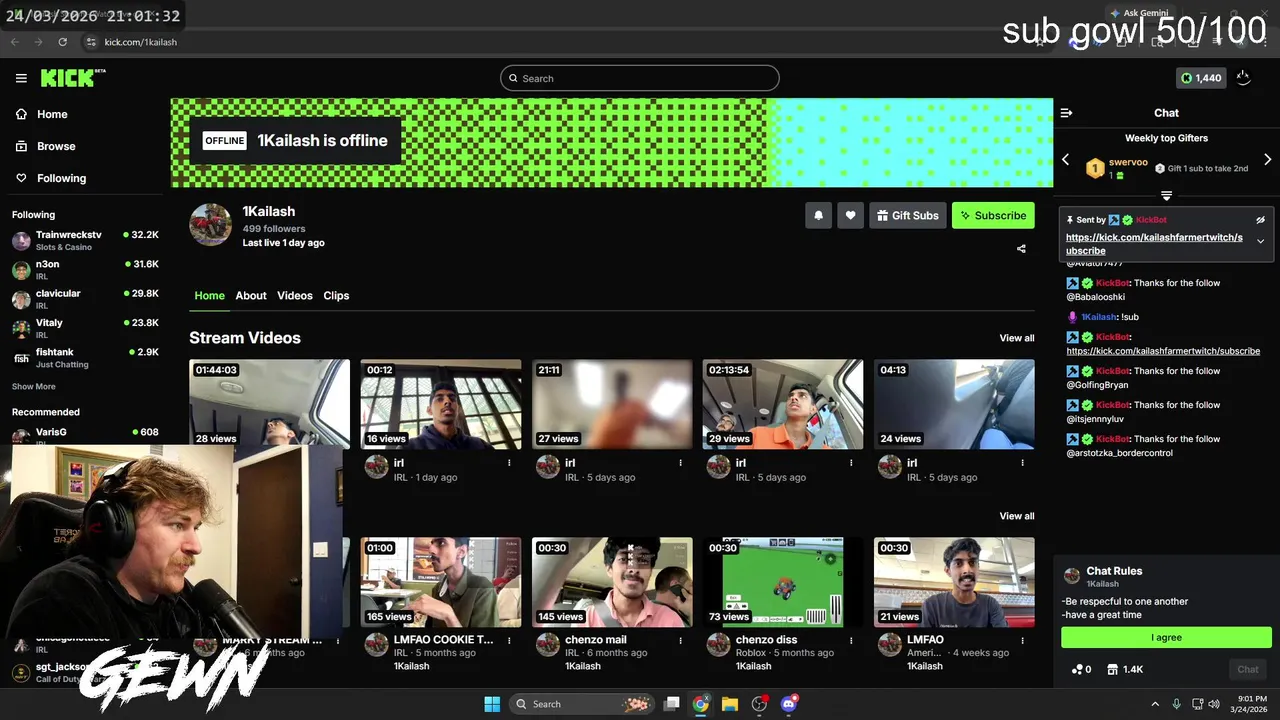Open the profile icon next to Kicks balance
Viewport: 1280px width, 720px height.
pos(1243,78)
